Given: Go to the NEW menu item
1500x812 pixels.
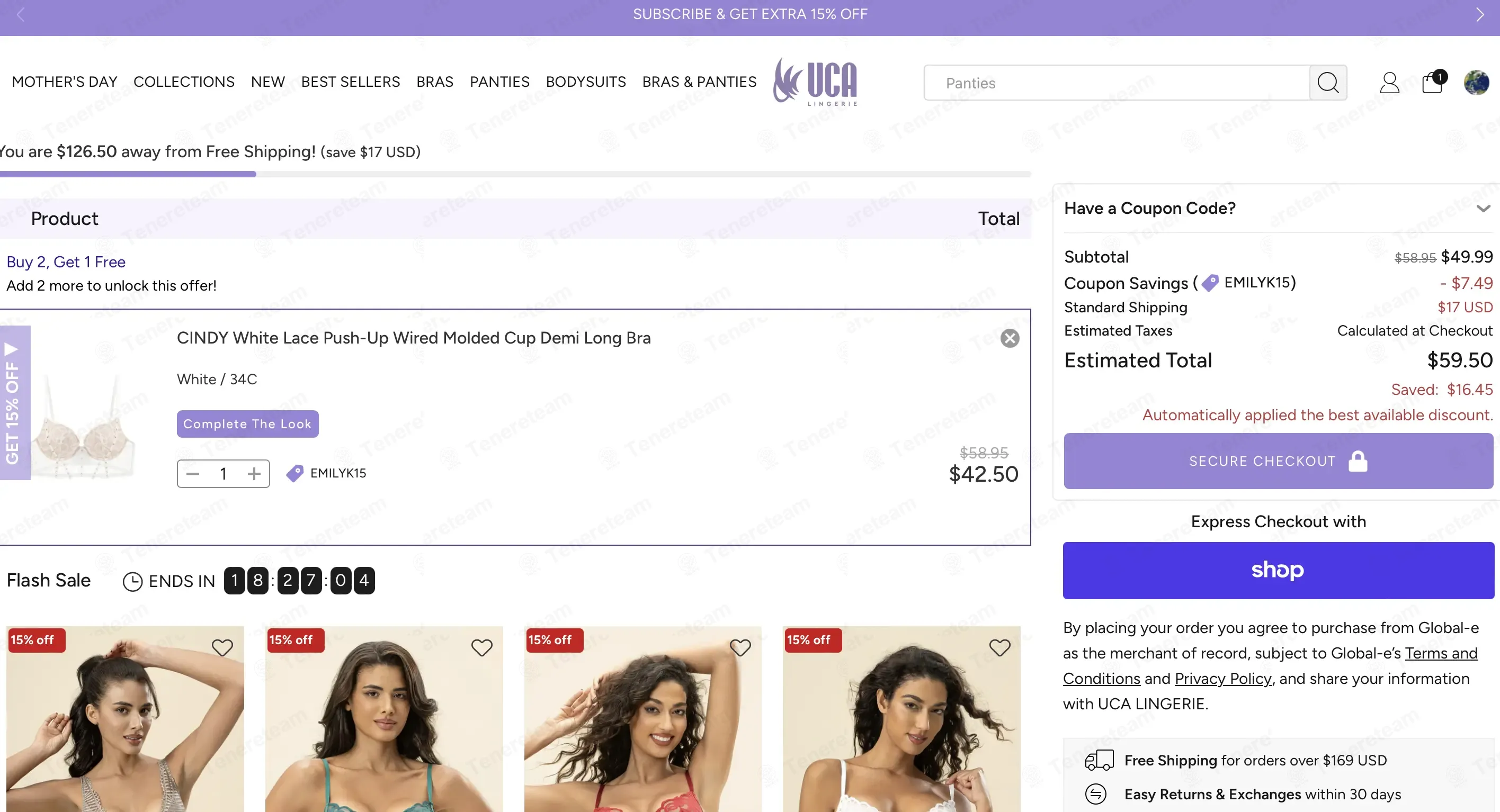Looking at the screenshot, I should 268,82.
